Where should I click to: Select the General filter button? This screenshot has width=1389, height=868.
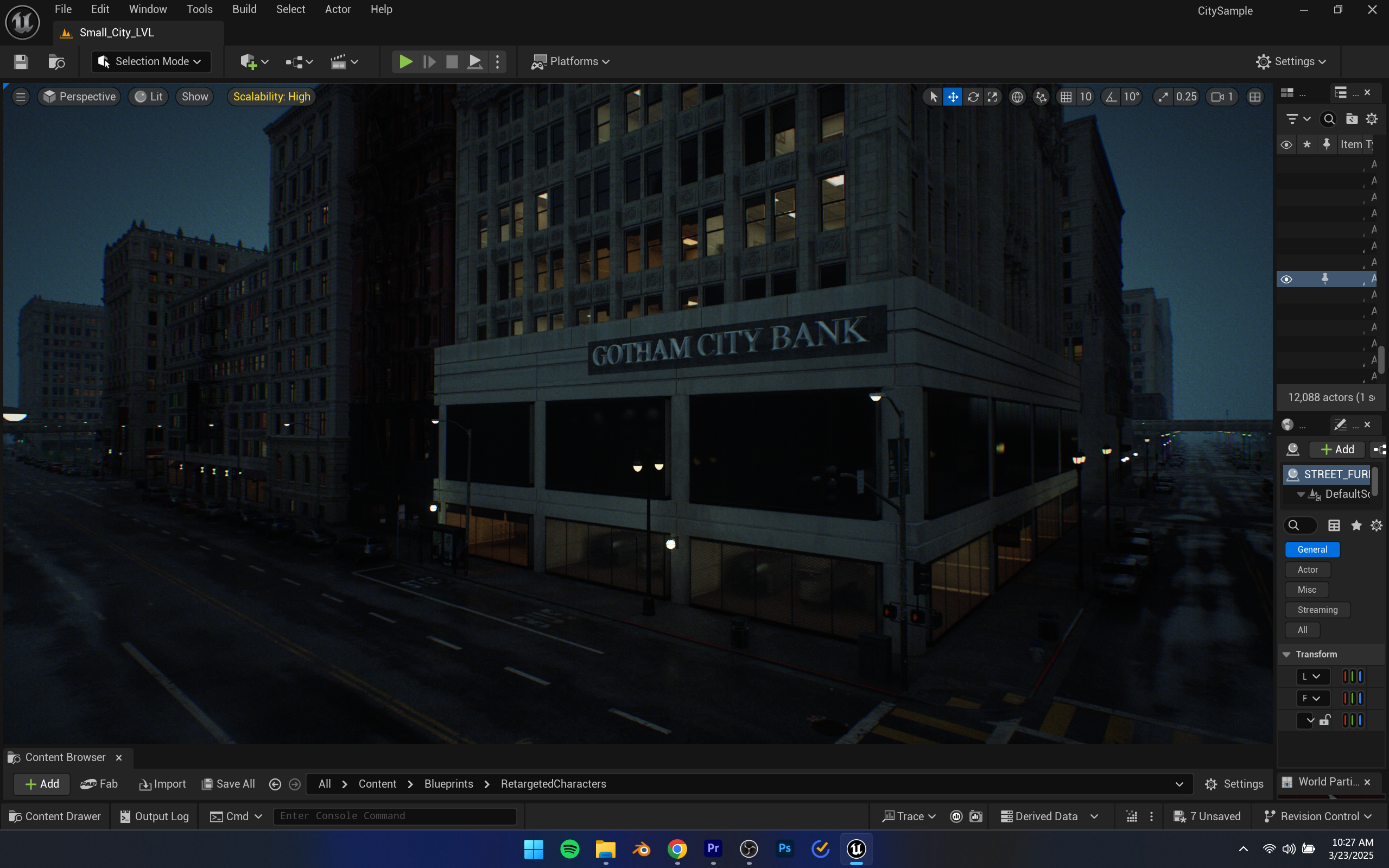1312,549
